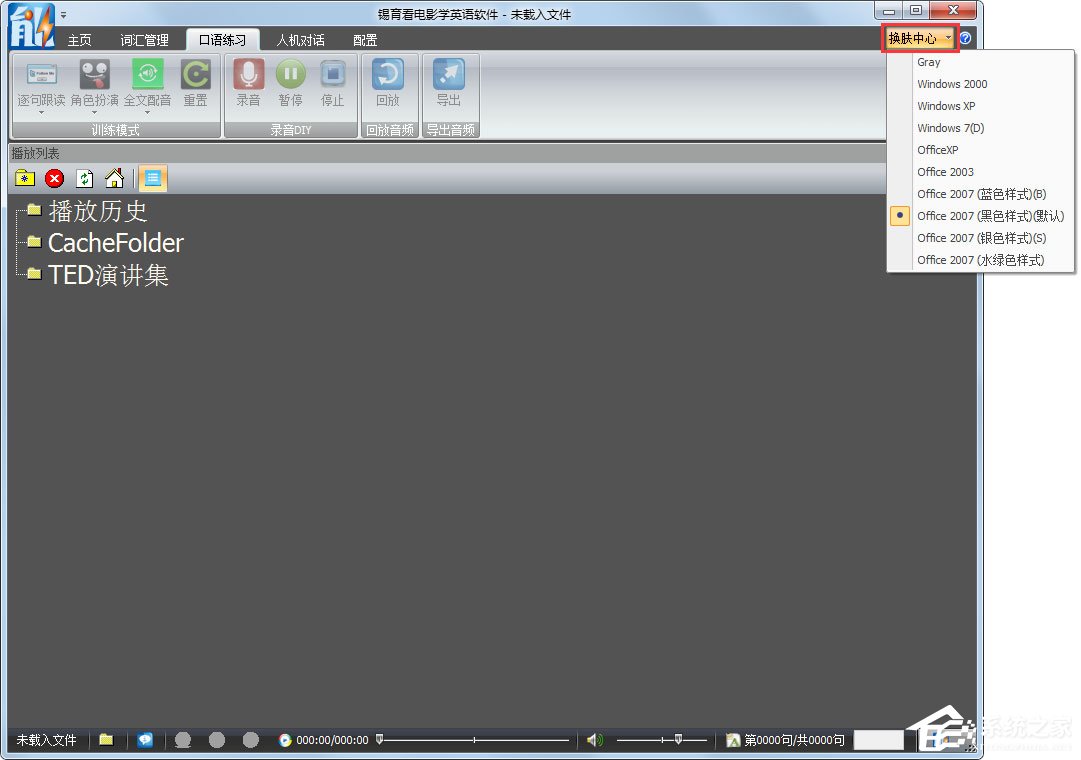1081x760 pixels.
Task: Open the 逐句跟读 dropdown arrow
Action: [x=41, y=112]
